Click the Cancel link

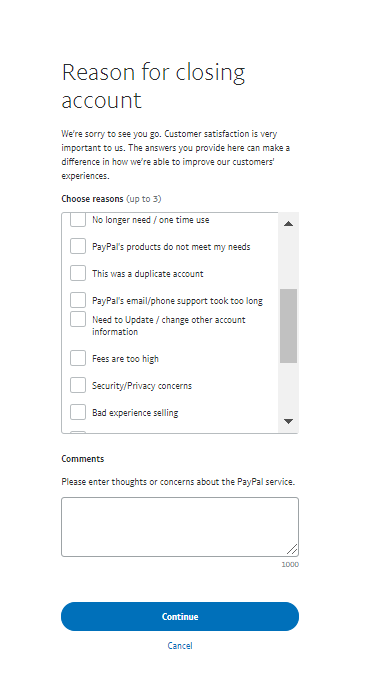tap(180, 646)
